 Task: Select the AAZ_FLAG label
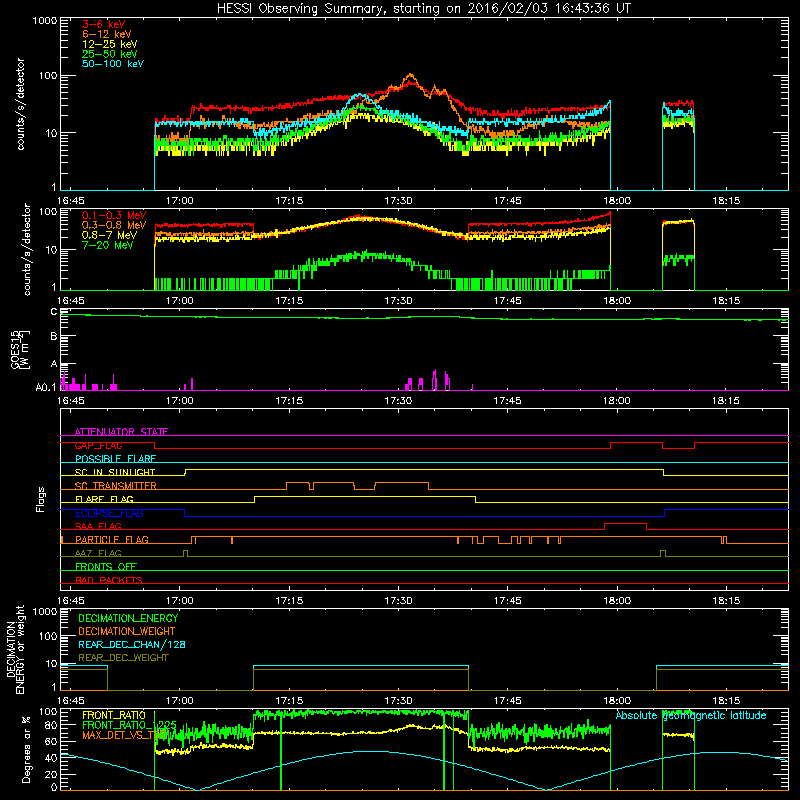(x=98, y=553)
